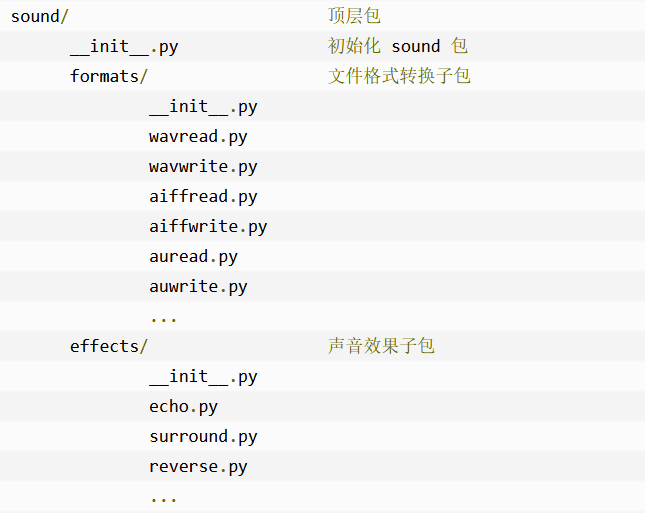Select the formats/ subpackage folder
Viewport: 645px width, 513px height.
click(108, 76)
